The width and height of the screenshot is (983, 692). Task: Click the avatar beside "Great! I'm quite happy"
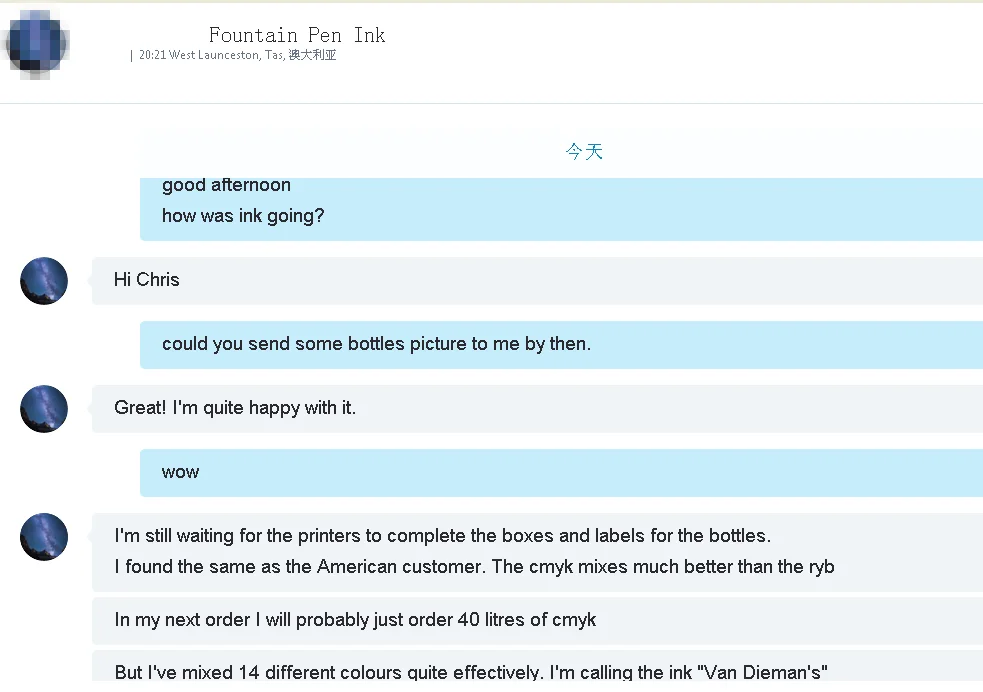pos(44,409)
